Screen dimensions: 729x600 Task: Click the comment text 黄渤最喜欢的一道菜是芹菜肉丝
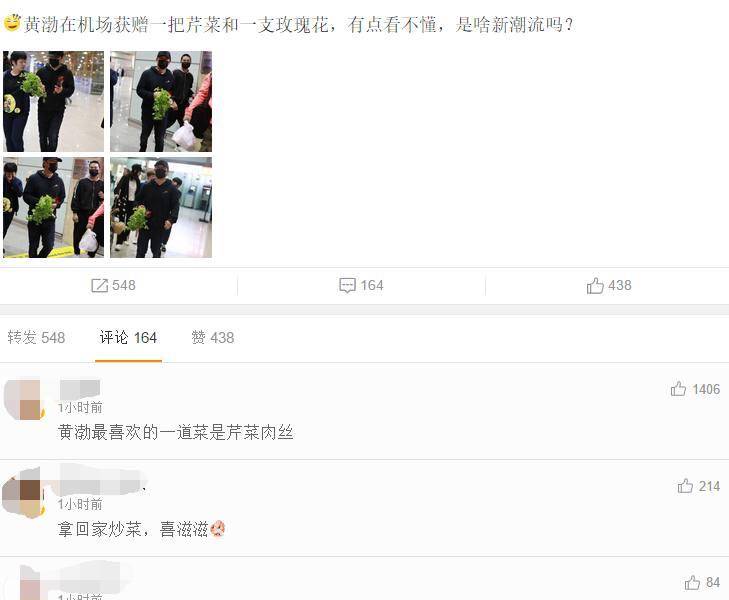pos(176,433)
